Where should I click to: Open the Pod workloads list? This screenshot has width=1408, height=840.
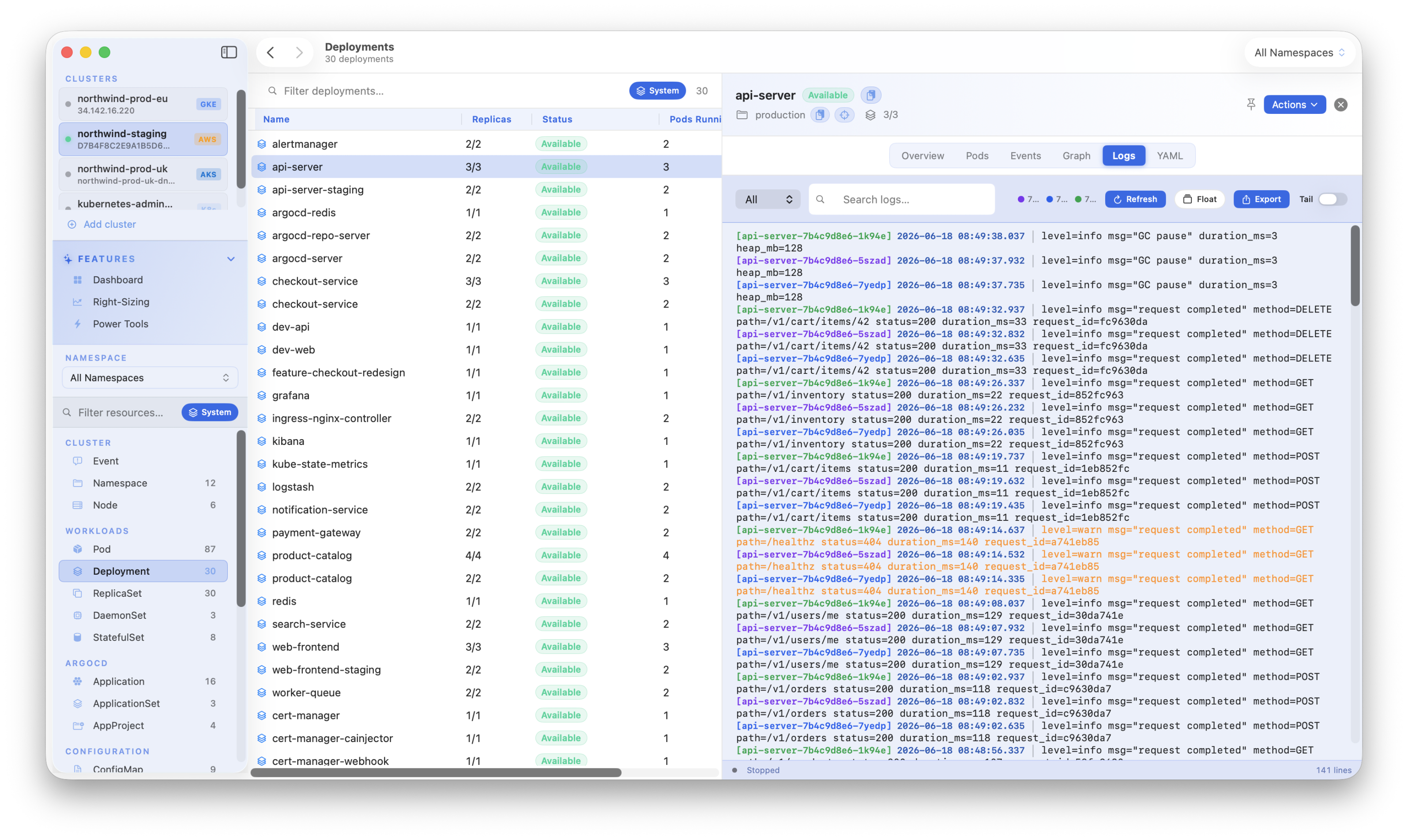click(143, 549)
